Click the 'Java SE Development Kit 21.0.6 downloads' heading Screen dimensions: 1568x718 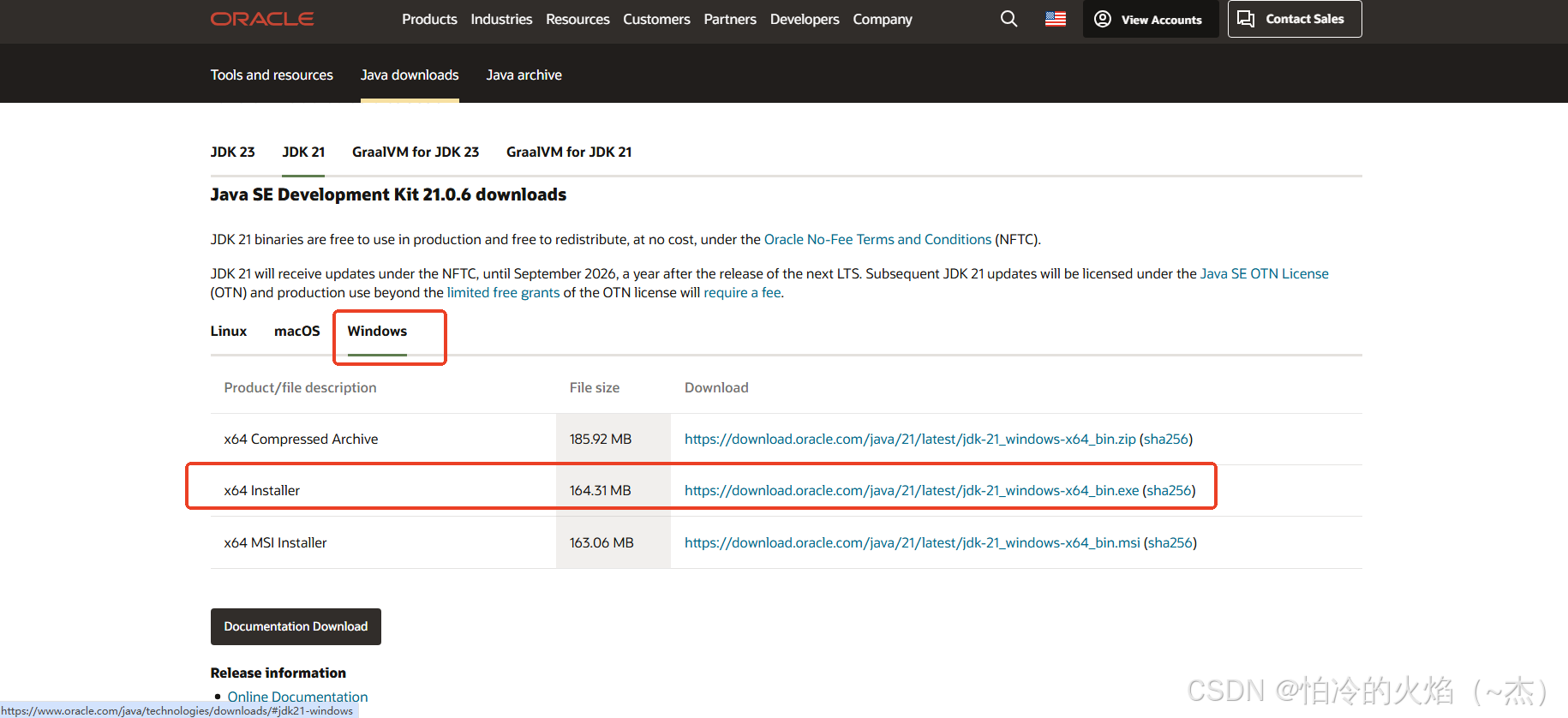pos(388,194)
